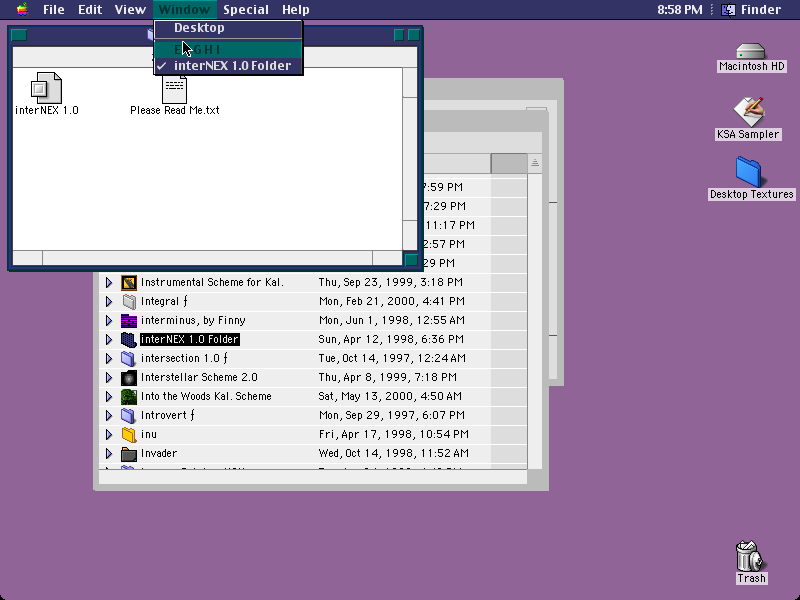Select the Into the Woods Kal. Scheme icon

coord(129,396)
